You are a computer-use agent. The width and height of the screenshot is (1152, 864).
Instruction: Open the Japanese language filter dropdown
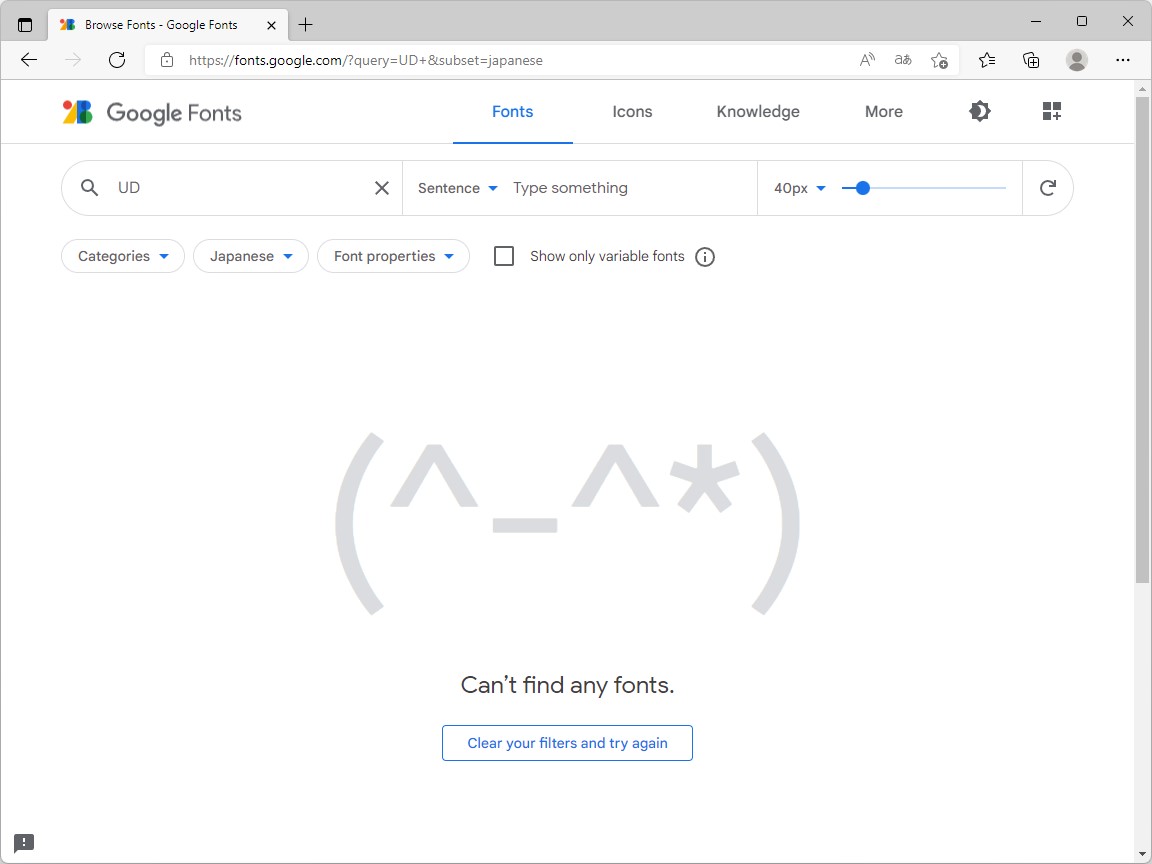(x=250, y=256)
